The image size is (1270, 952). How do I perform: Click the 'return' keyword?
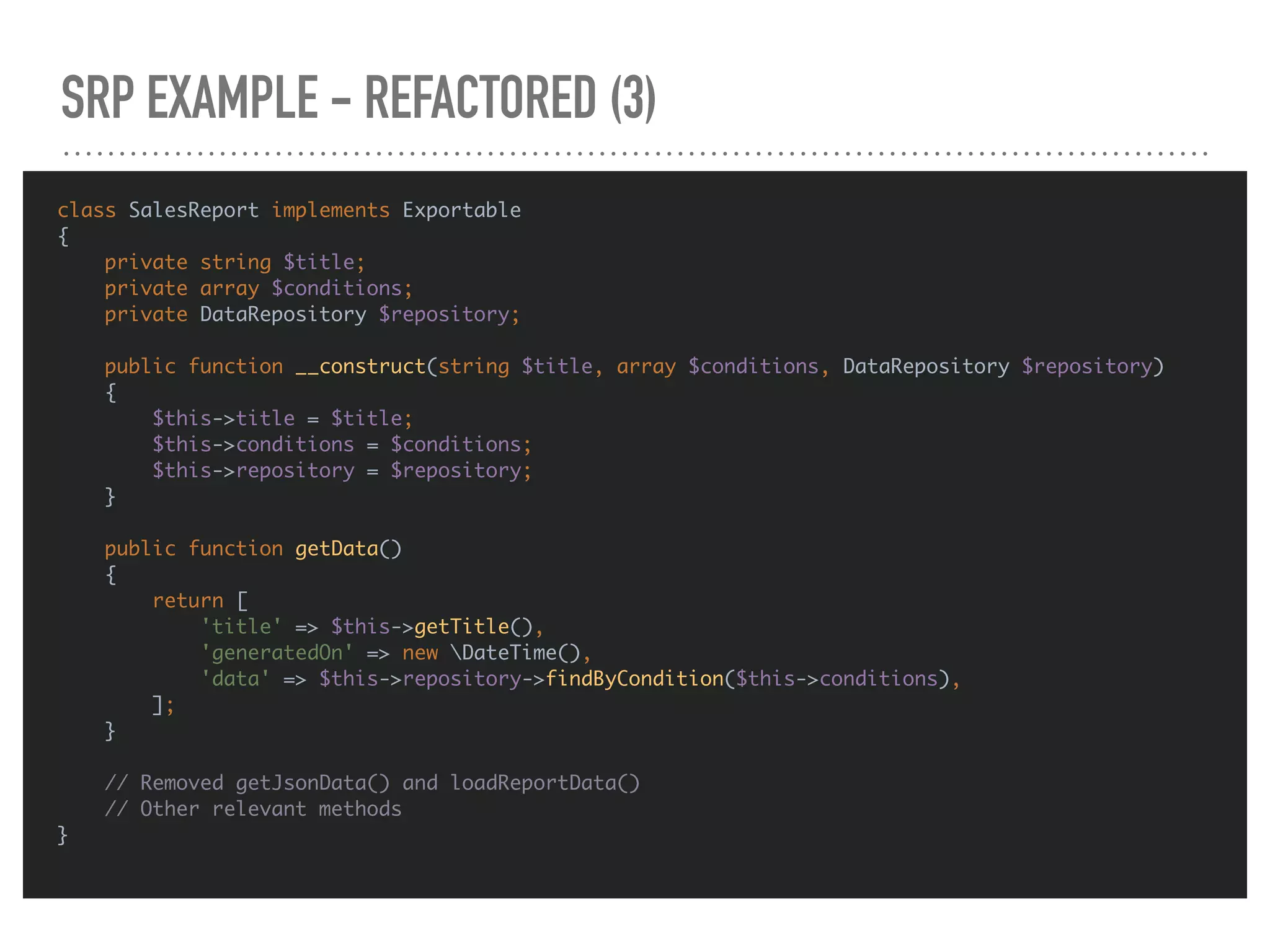(x=188, y=601)
